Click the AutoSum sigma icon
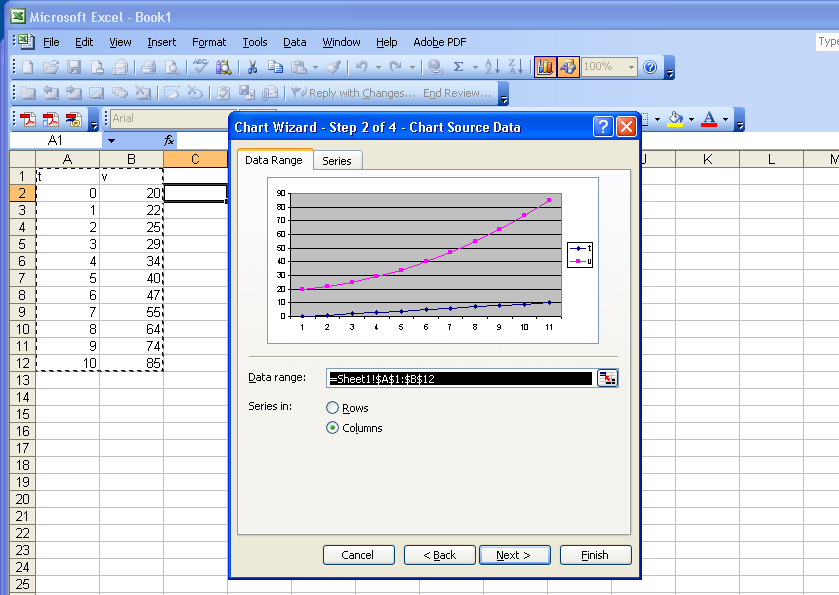The width and height of the screenshot is (839, 595). [x=459, y=67]
